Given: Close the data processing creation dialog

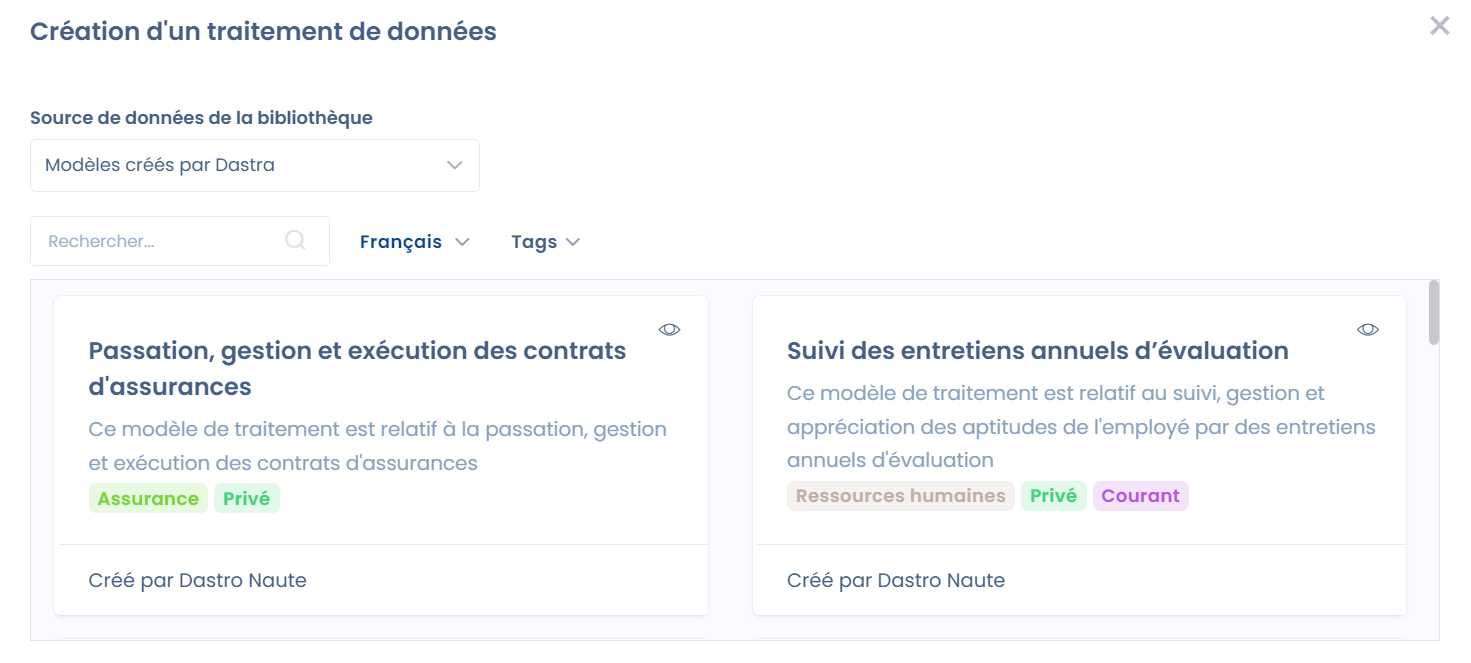Looking at the screenshot, I should (1439, 26).
